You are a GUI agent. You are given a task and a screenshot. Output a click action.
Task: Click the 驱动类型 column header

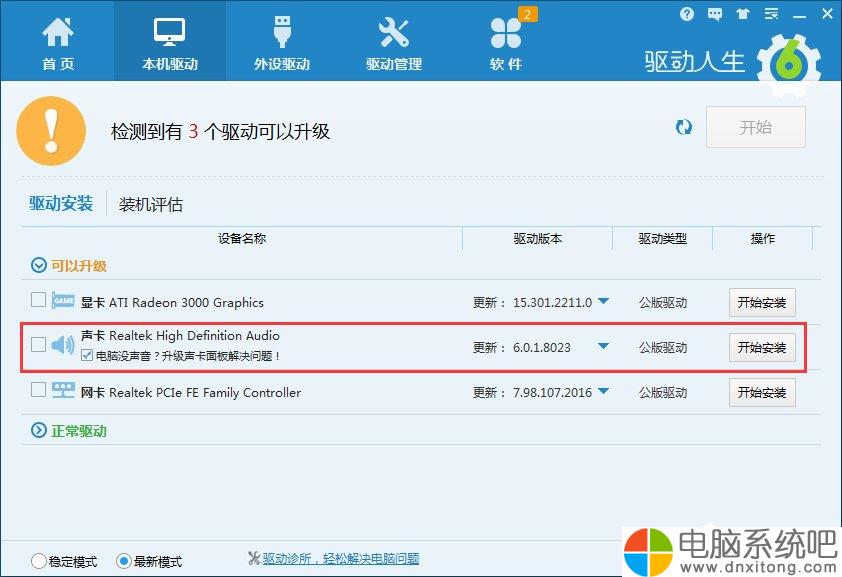tap(663, 238)
